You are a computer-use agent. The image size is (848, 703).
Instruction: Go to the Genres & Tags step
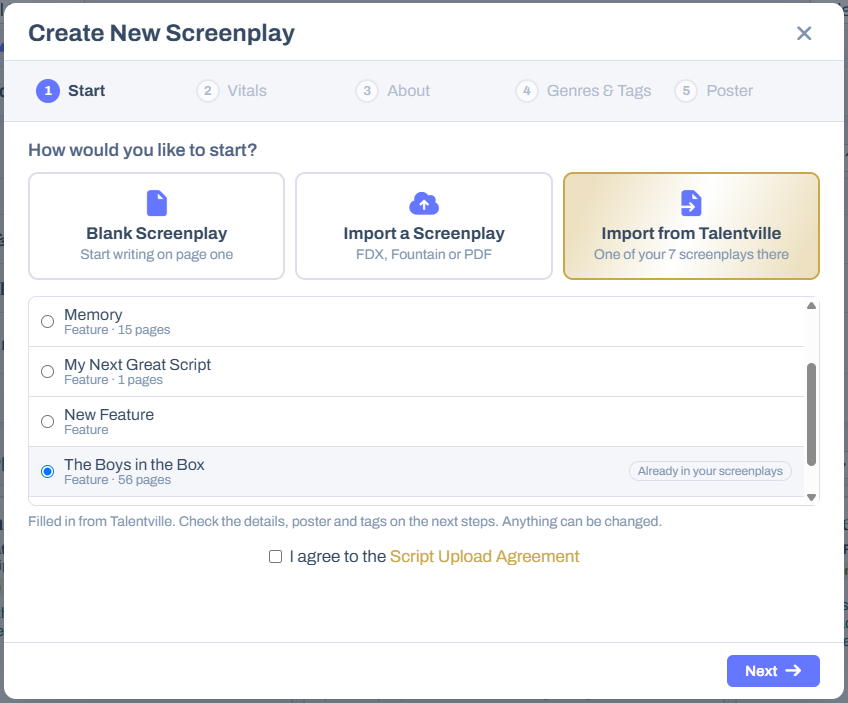coord(583,91)
